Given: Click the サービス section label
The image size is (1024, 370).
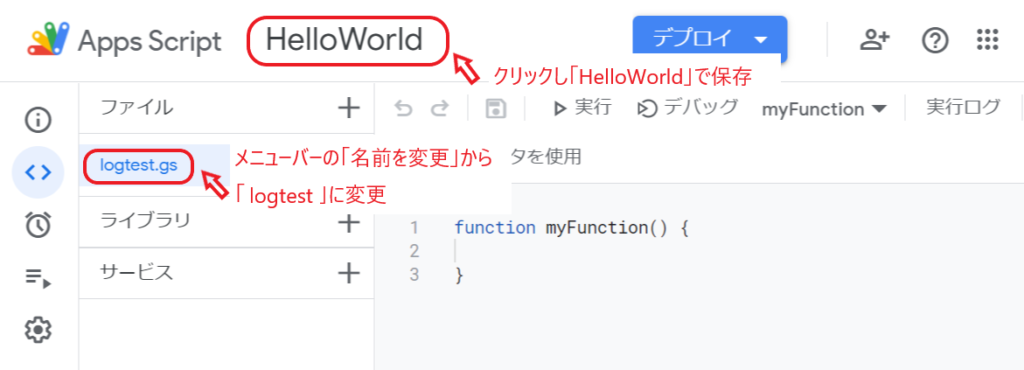Looking at the screenshot, I should pyautogui.click(x=136, y=272).
